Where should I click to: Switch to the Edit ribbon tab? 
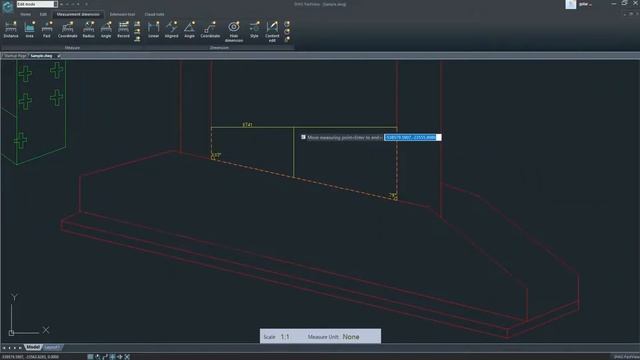43,14
